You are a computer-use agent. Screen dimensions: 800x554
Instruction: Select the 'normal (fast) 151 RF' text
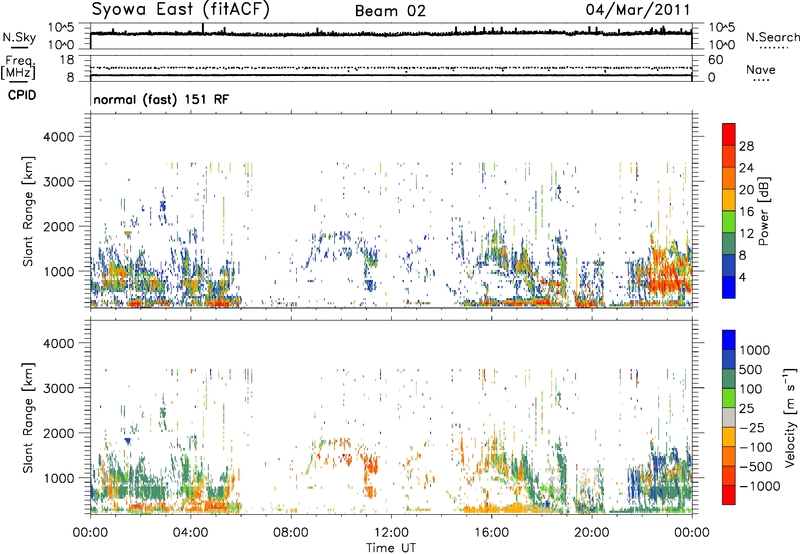[161, 99]
